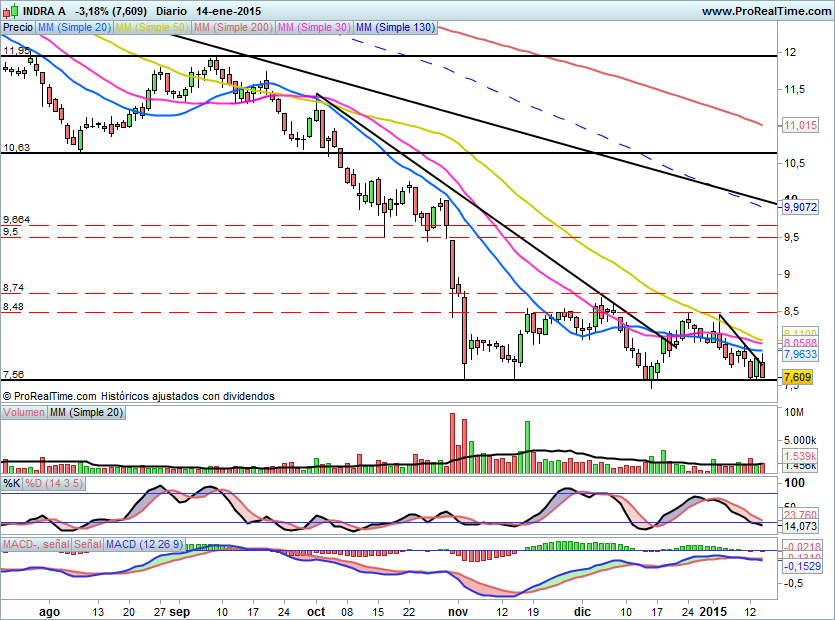
Task: Select the red Señal label
Action: 88,544
